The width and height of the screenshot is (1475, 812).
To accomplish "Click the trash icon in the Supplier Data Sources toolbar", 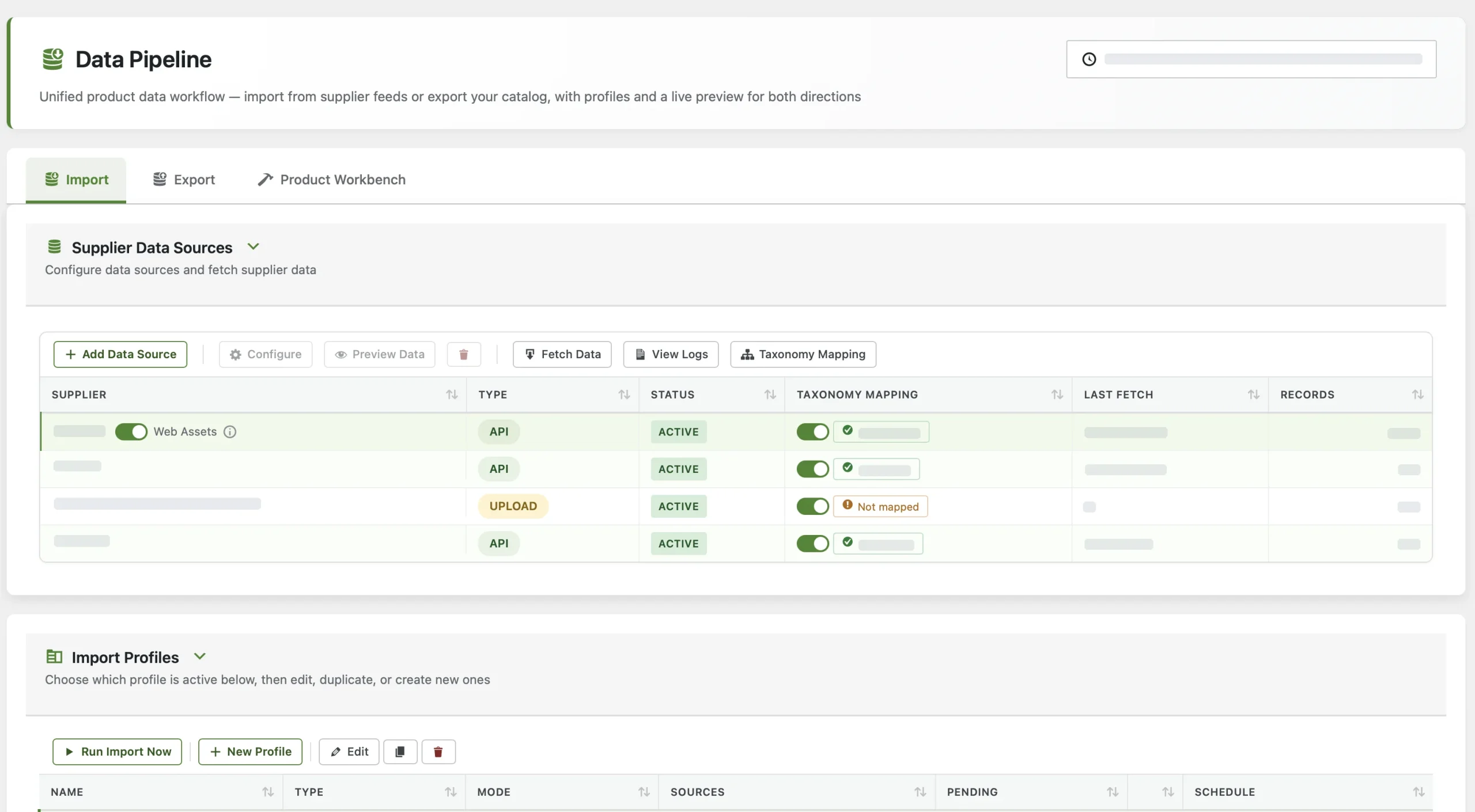I will click(464, 354).
